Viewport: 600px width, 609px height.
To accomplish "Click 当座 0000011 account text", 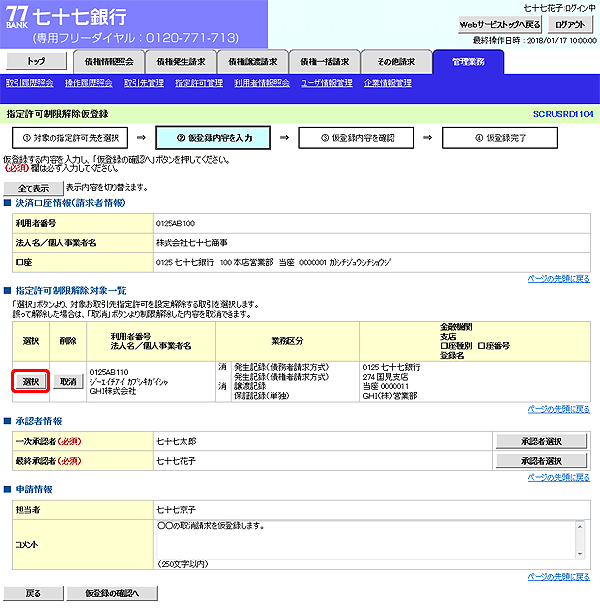I will 385,386.
